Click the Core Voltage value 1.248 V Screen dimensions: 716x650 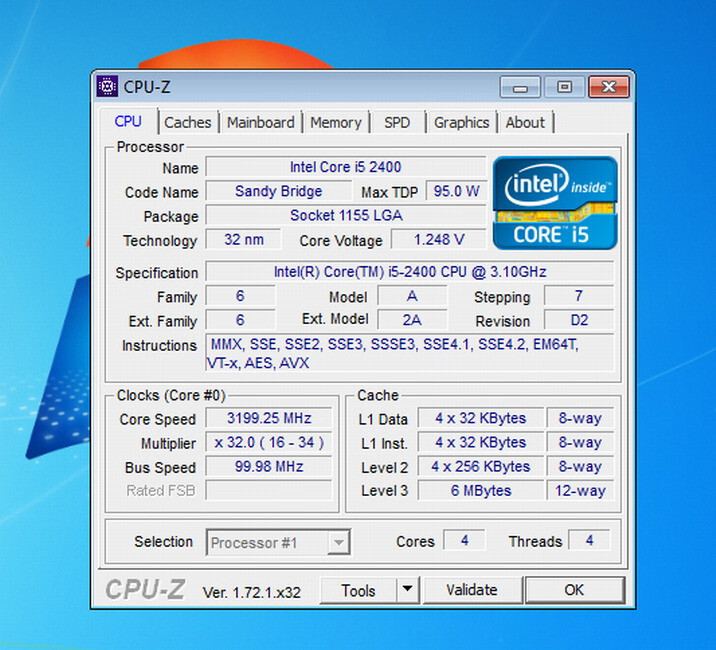[439, 239]
